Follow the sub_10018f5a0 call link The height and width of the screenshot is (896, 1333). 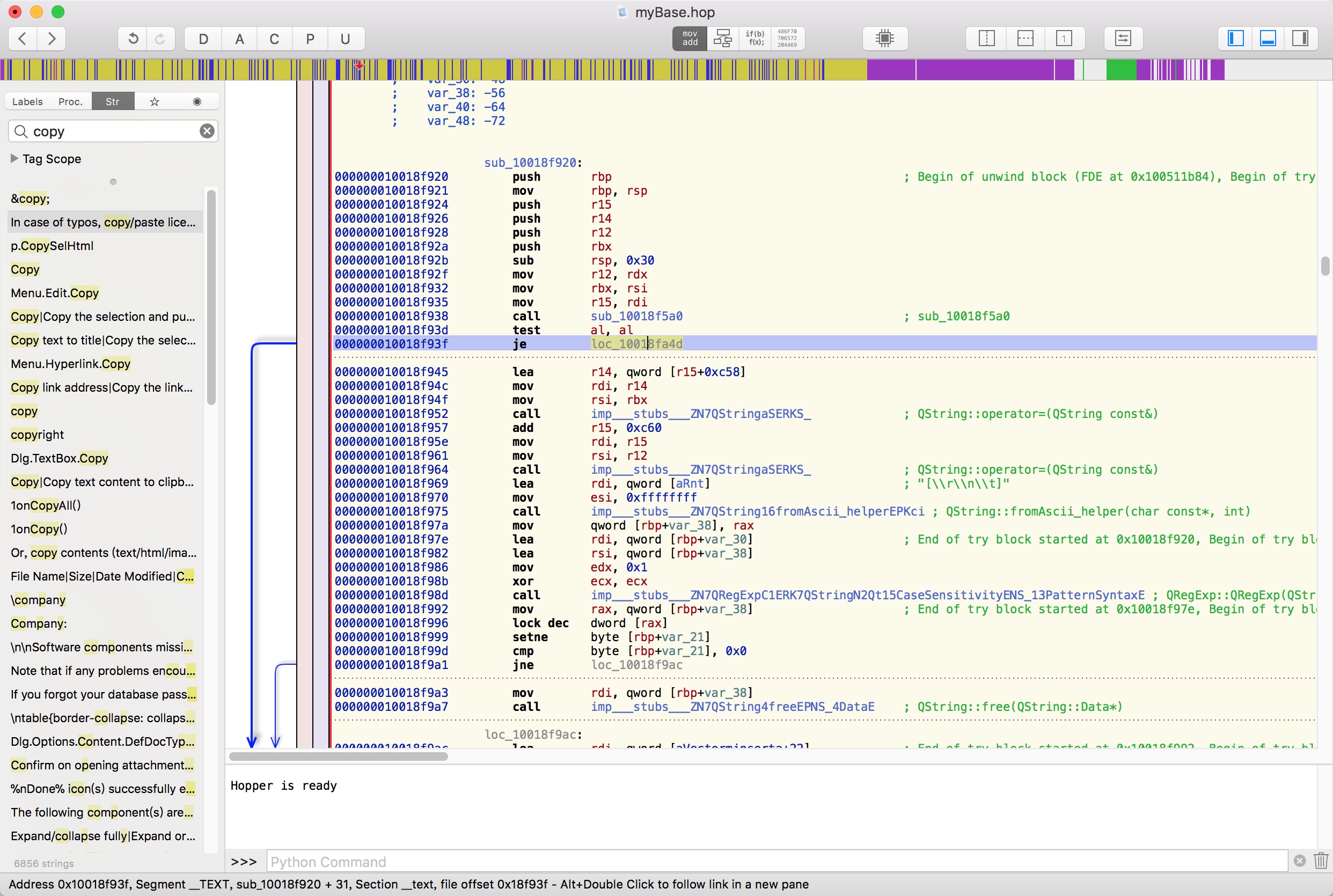click(x=636, y=316)
